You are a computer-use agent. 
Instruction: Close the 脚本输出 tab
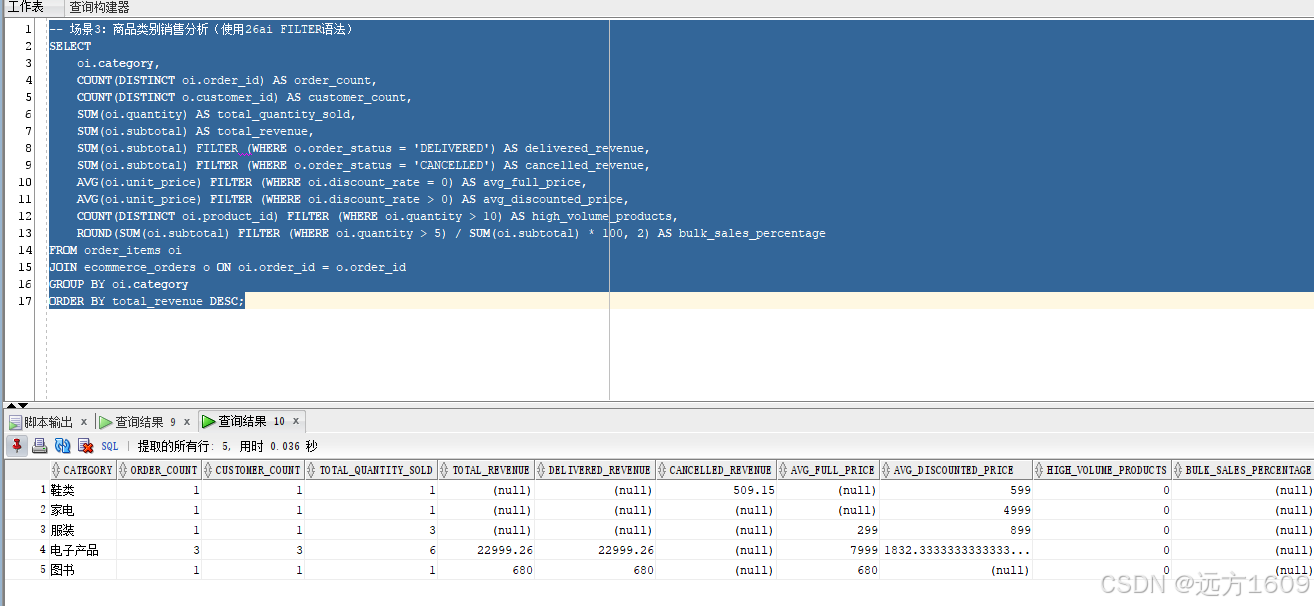tap(84, 422)
